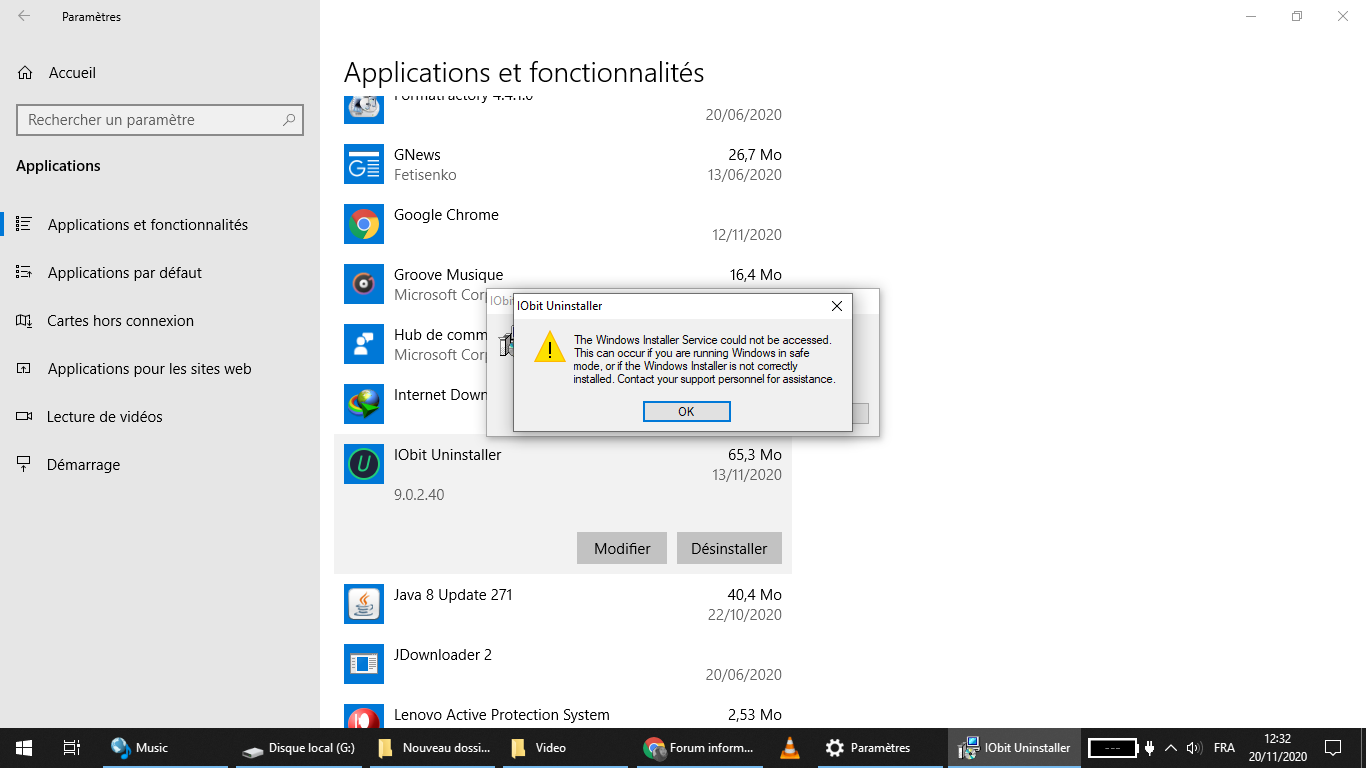Select the Groove Musique app icon
This screenshot has height=770, width=1366.
[364, 285]
